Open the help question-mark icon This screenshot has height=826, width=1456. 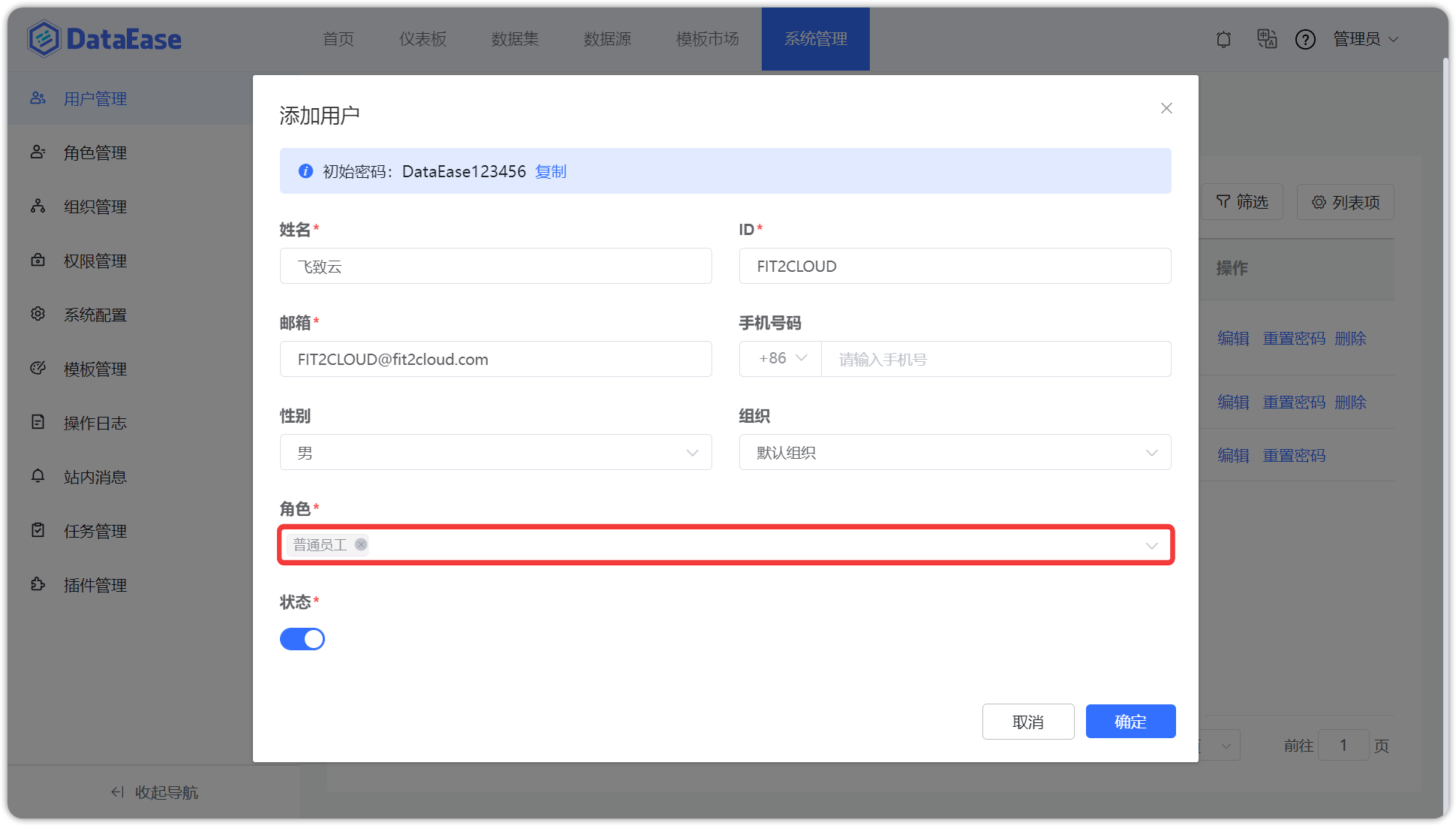[x=1305, y=39]
